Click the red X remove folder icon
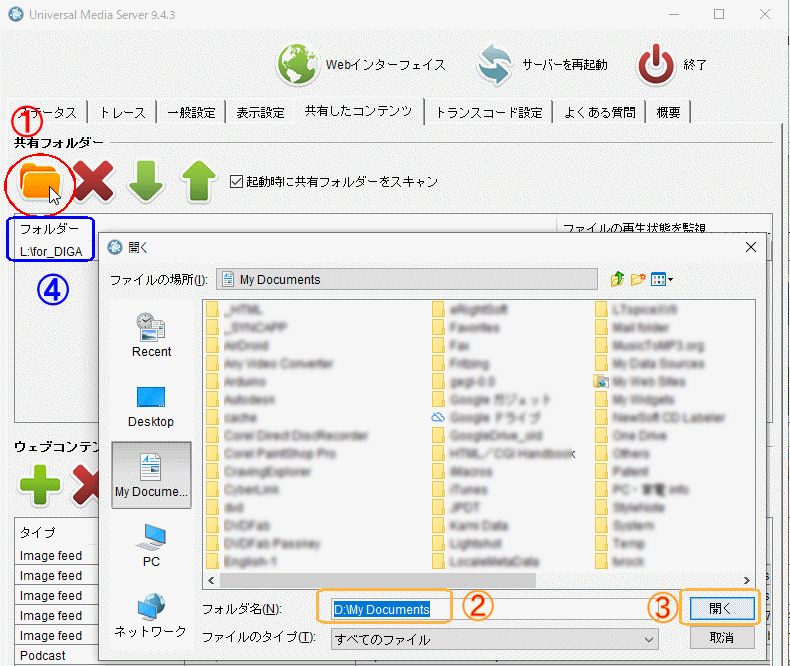Screen dimensions: 790x666 (93, 182)
